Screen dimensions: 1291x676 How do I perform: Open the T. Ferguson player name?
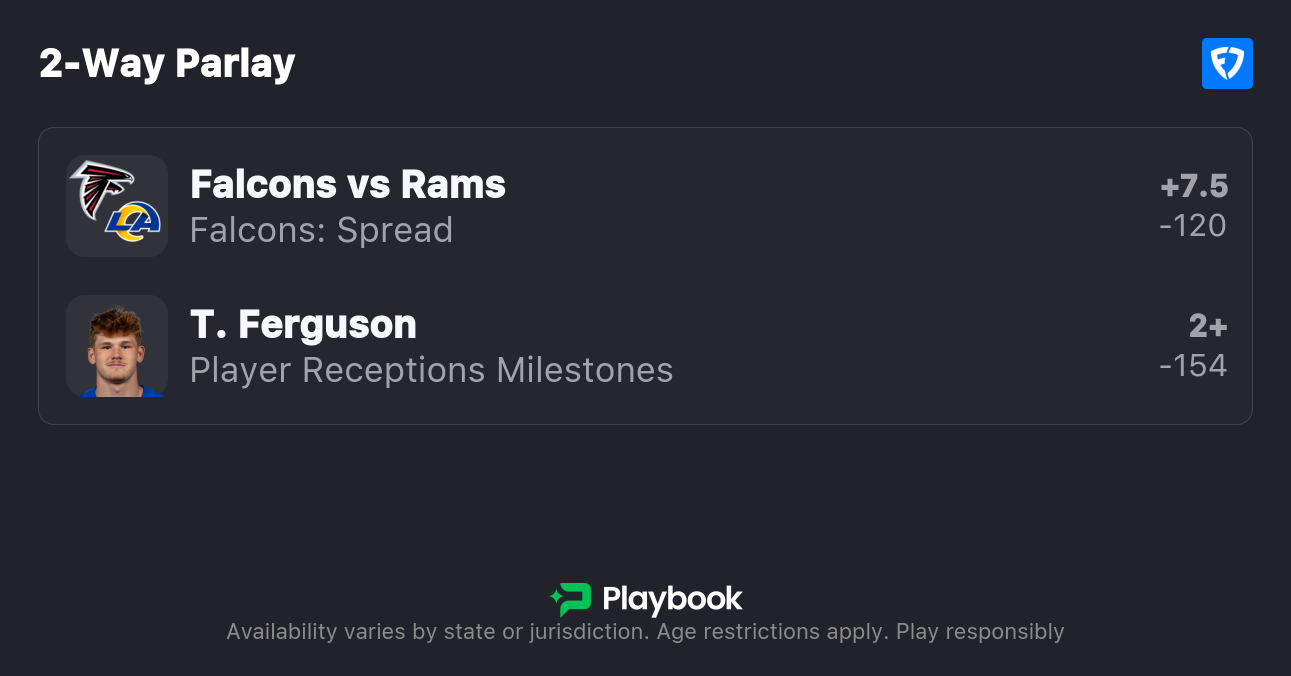click(x=303, y=324)
